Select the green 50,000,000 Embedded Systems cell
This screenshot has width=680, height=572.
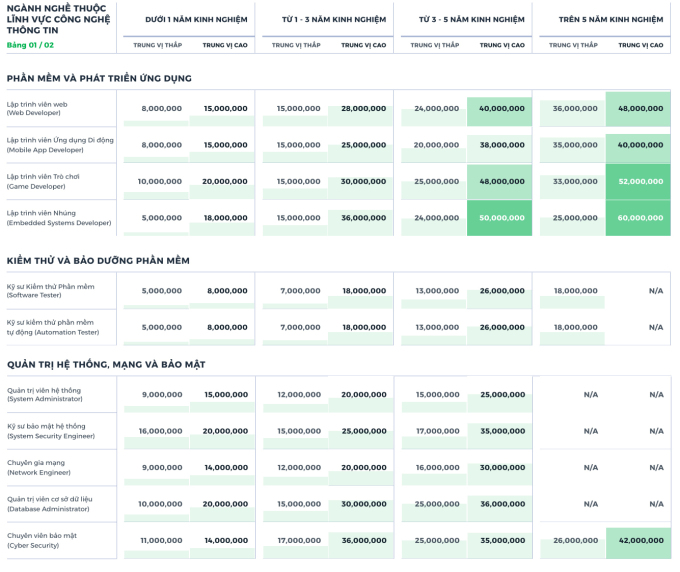[501, 218]
